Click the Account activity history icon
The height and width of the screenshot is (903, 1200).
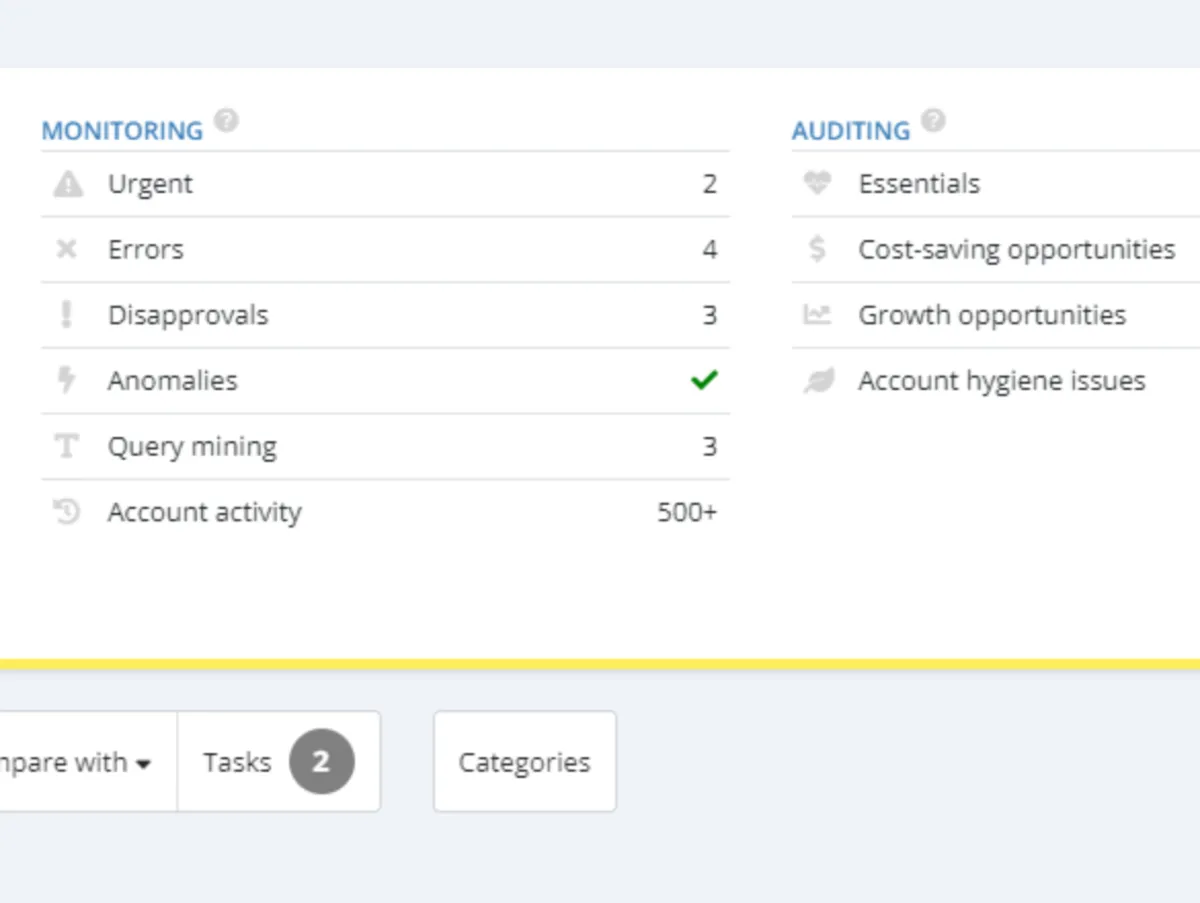coord(66,512)
